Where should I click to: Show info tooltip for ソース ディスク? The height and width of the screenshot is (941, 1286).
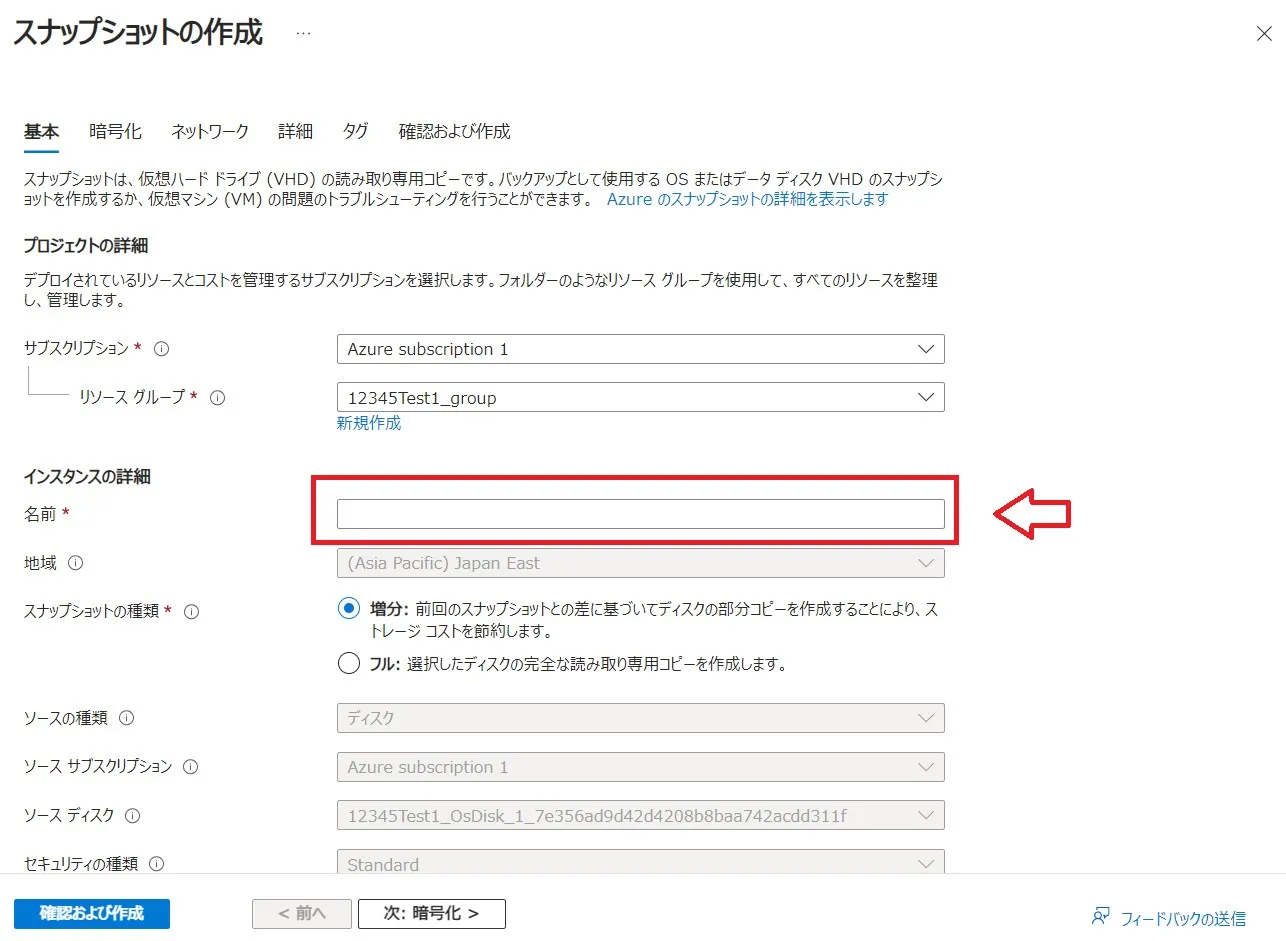coord(133,816)
